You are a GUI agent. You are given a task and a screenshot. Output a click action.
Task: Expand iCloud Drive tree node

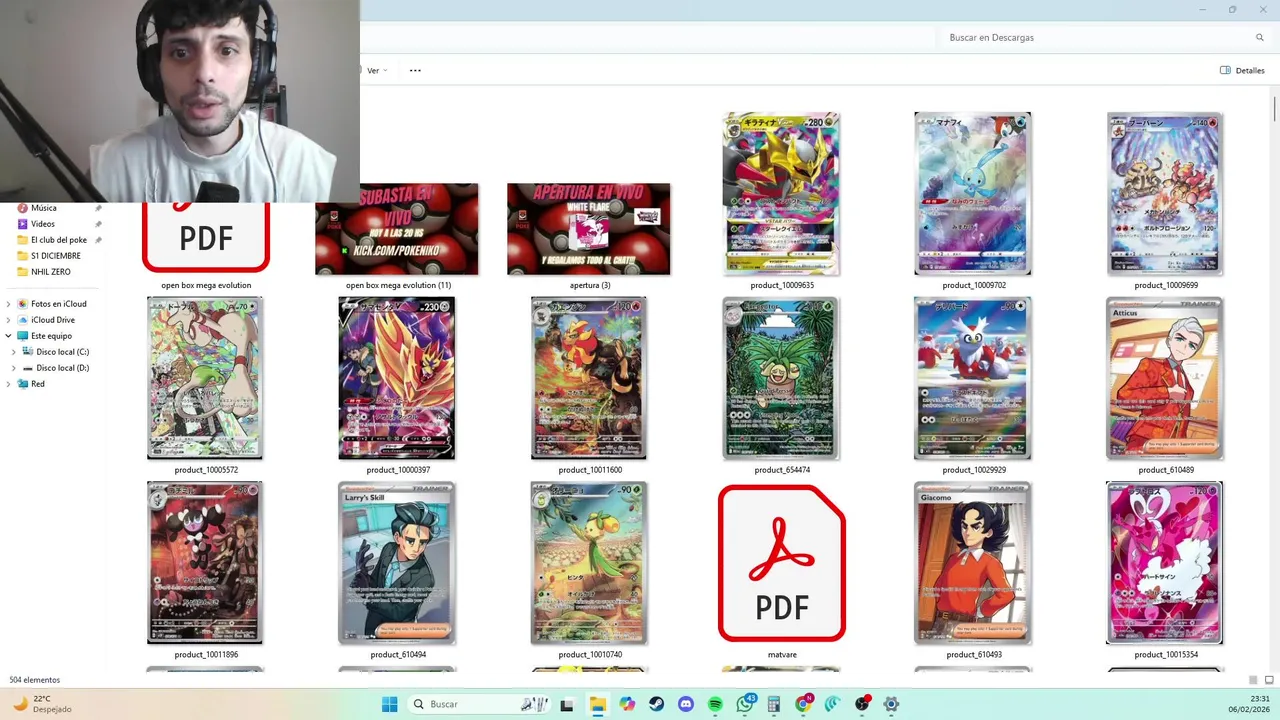point(9,320)
